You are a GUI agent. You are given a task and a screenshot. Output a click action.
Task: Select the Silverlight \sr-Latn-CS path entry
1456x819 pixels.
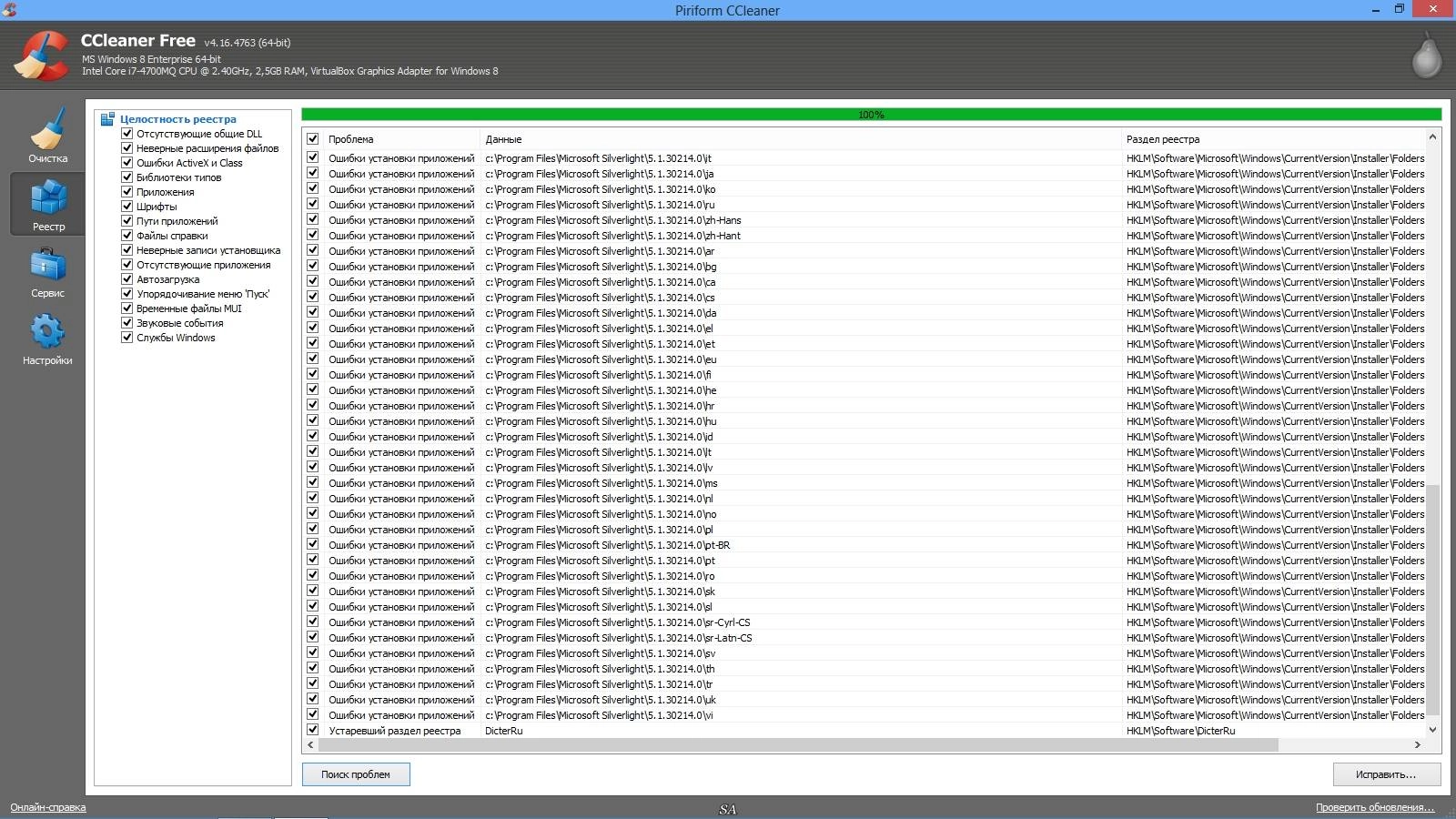(x=619, y=638)
